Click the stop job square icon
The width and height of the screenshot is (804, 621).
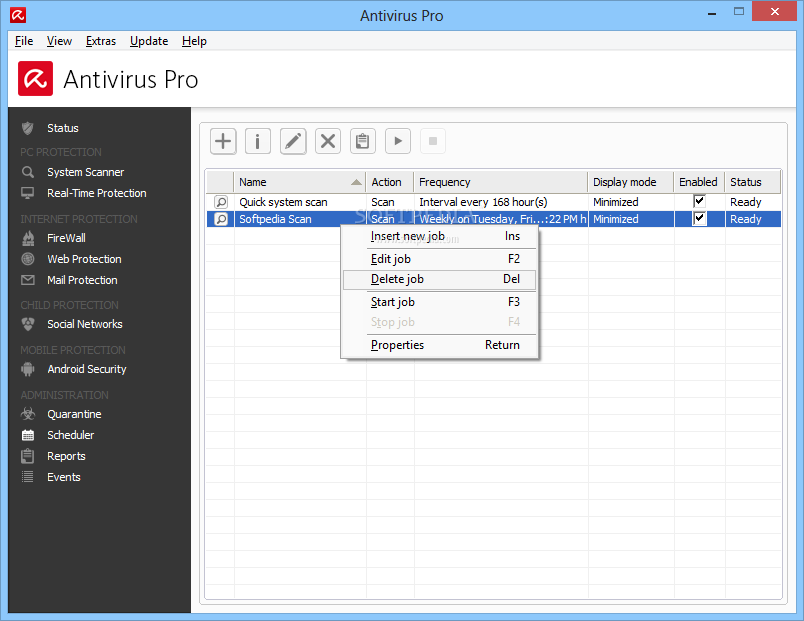coord(433,141)
